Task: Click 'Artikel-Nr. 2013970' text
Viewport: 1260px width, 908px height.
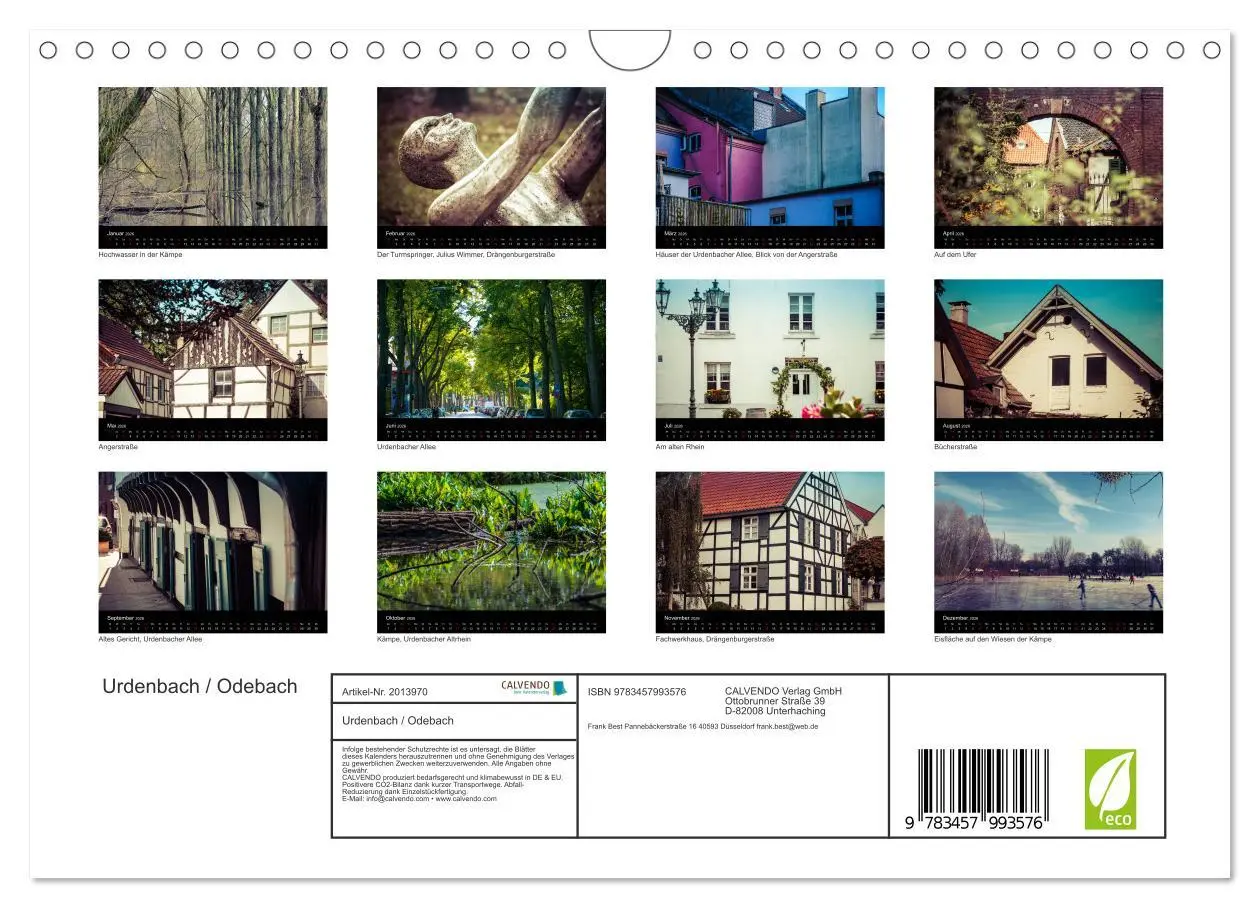Action: [385, 692]
